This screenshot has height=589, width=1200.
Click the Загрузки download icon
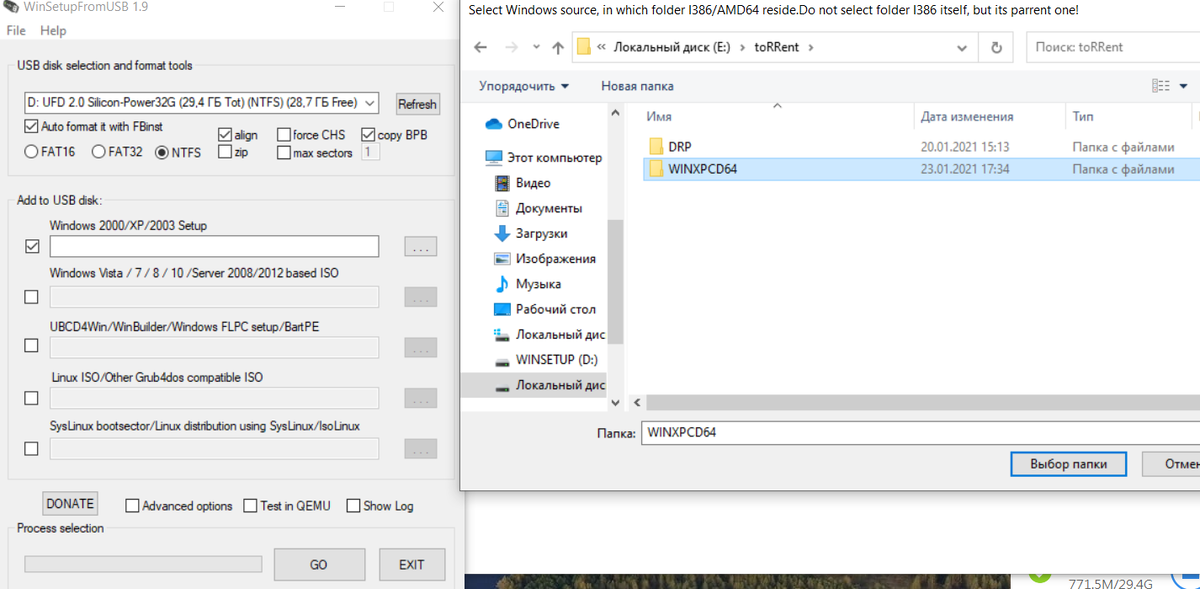(x=503, y=233)
